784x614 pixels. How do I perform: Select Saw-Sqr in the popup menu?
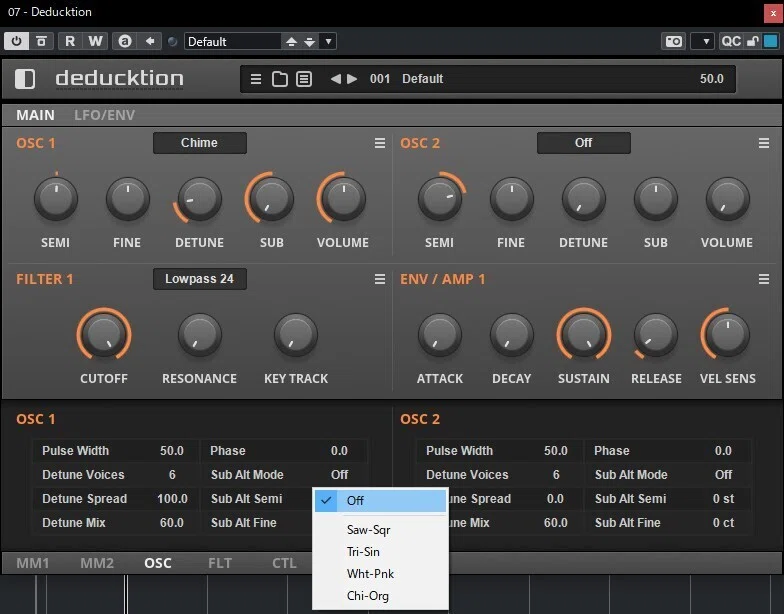tap(380, 530)
